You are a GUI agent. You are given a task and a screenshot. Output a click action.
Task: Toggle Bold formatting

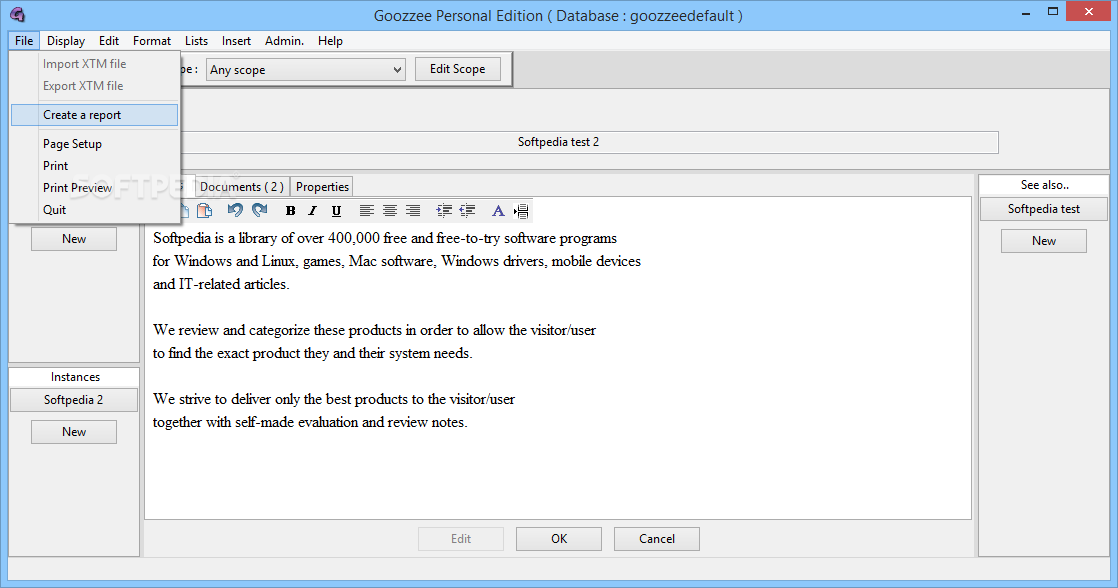[290, 211]
